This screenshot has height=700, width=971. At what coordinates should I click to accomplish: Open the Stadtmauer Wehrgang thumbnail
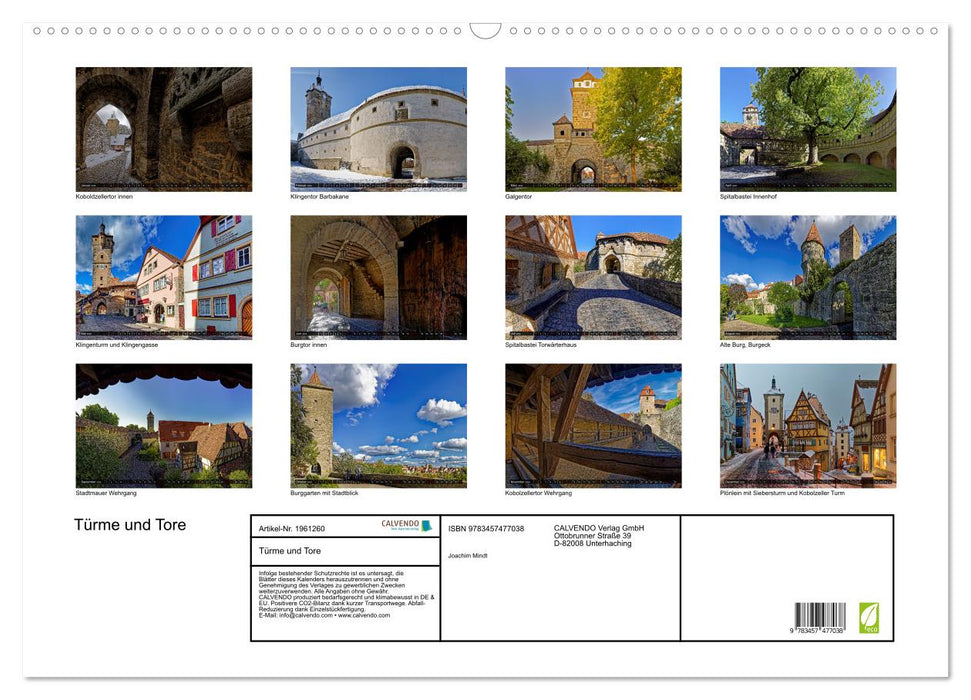164,425
